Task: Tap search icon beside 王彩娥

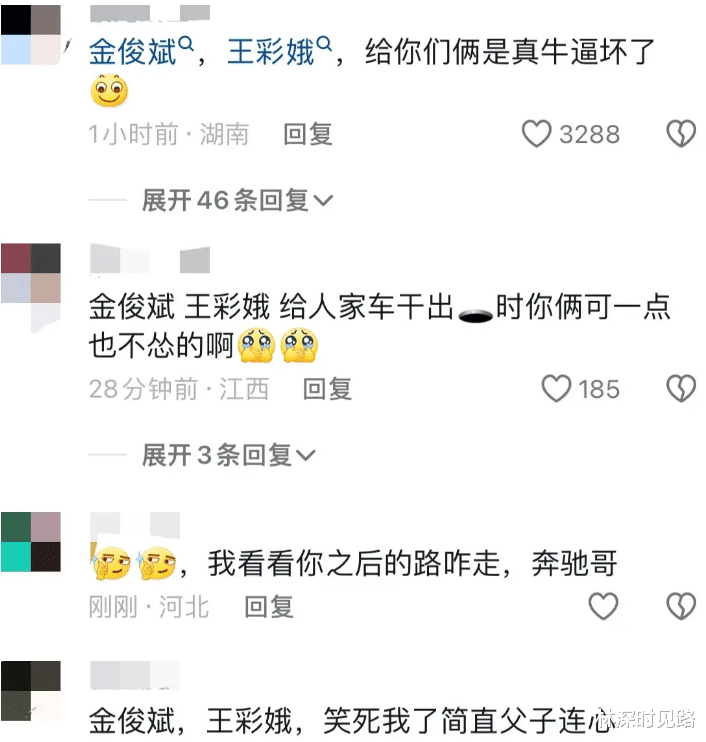Action: [x=324, y=44]
